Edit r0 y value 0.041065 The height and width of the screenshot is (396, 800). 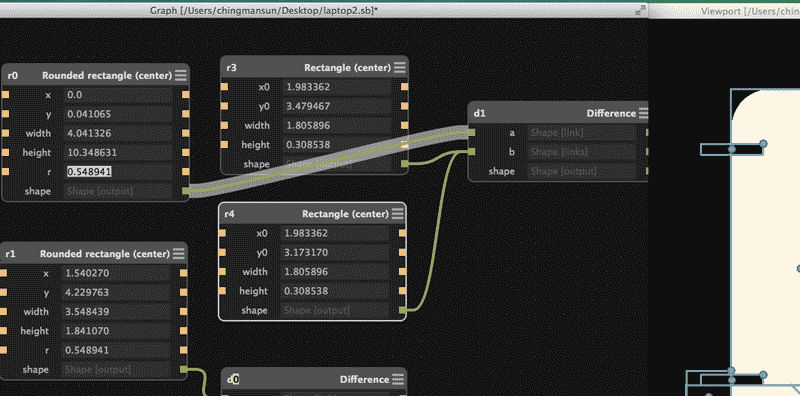point(118,114)
